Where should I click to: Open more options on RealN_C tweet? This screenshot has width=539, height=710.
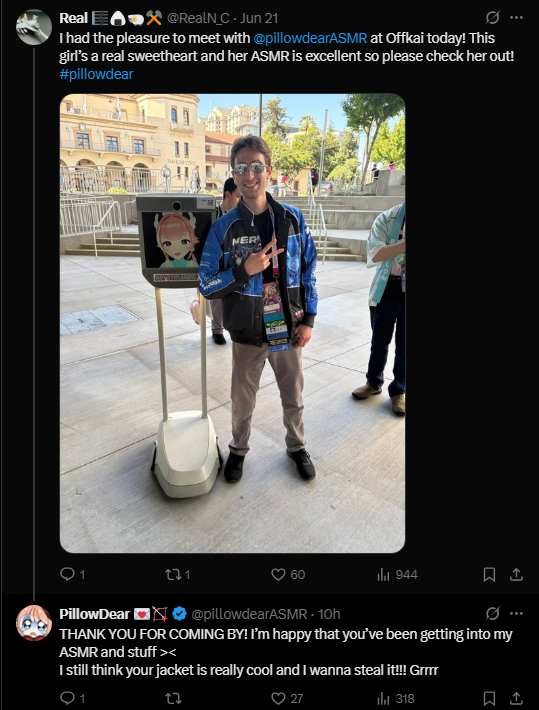coord(516,18)
